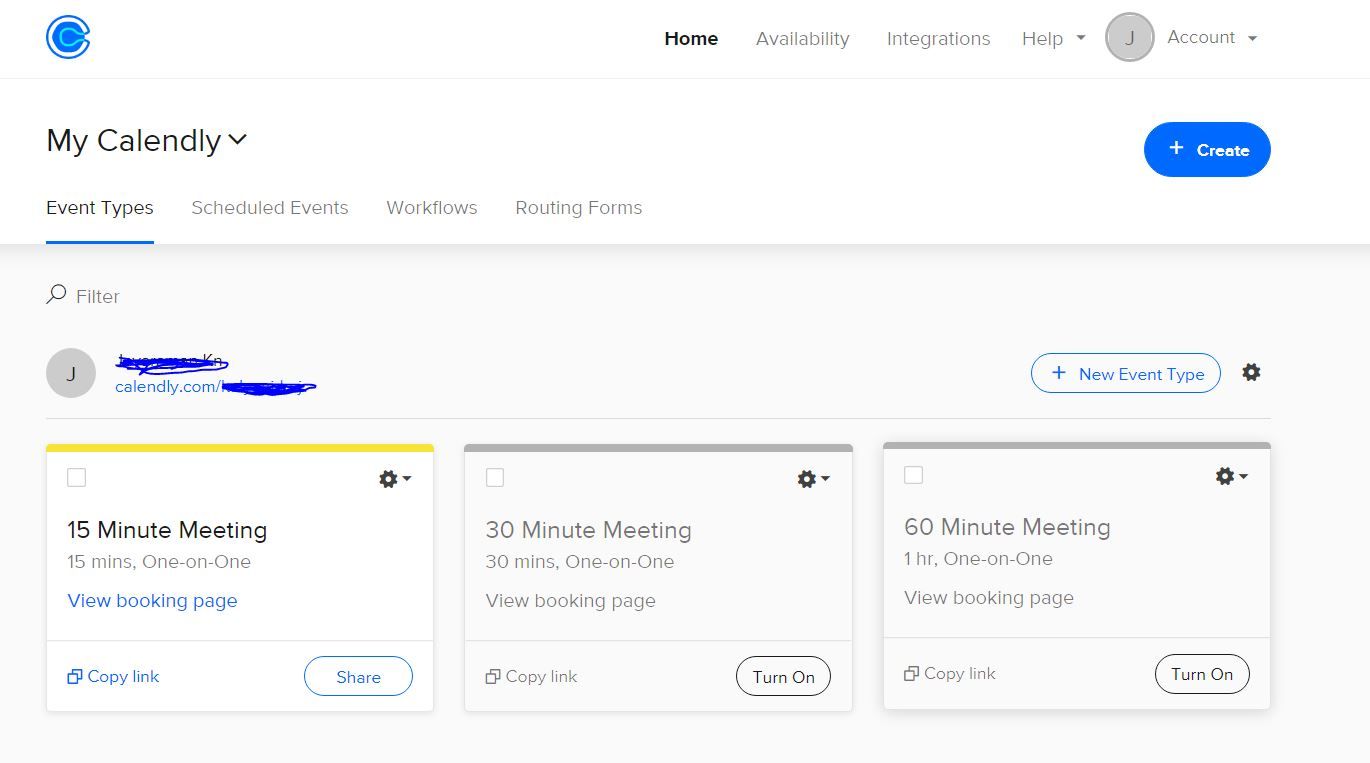The height and width of the screenshot is (763, 1370).
Task: Click the J account avatar in header
Action: (1130, 38)
